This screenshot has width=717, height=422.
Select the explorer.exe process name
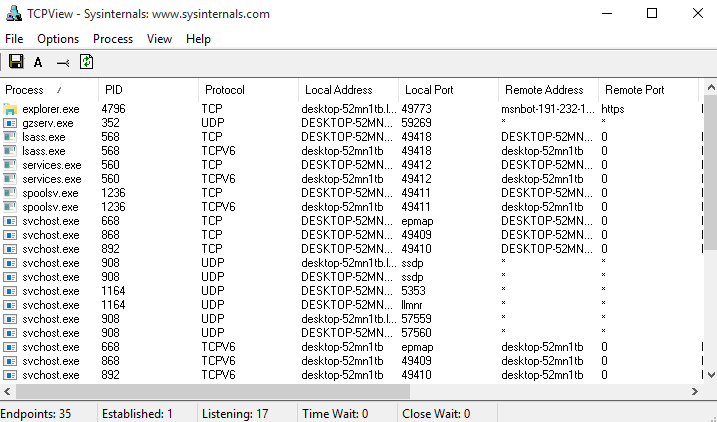[51, 109]
